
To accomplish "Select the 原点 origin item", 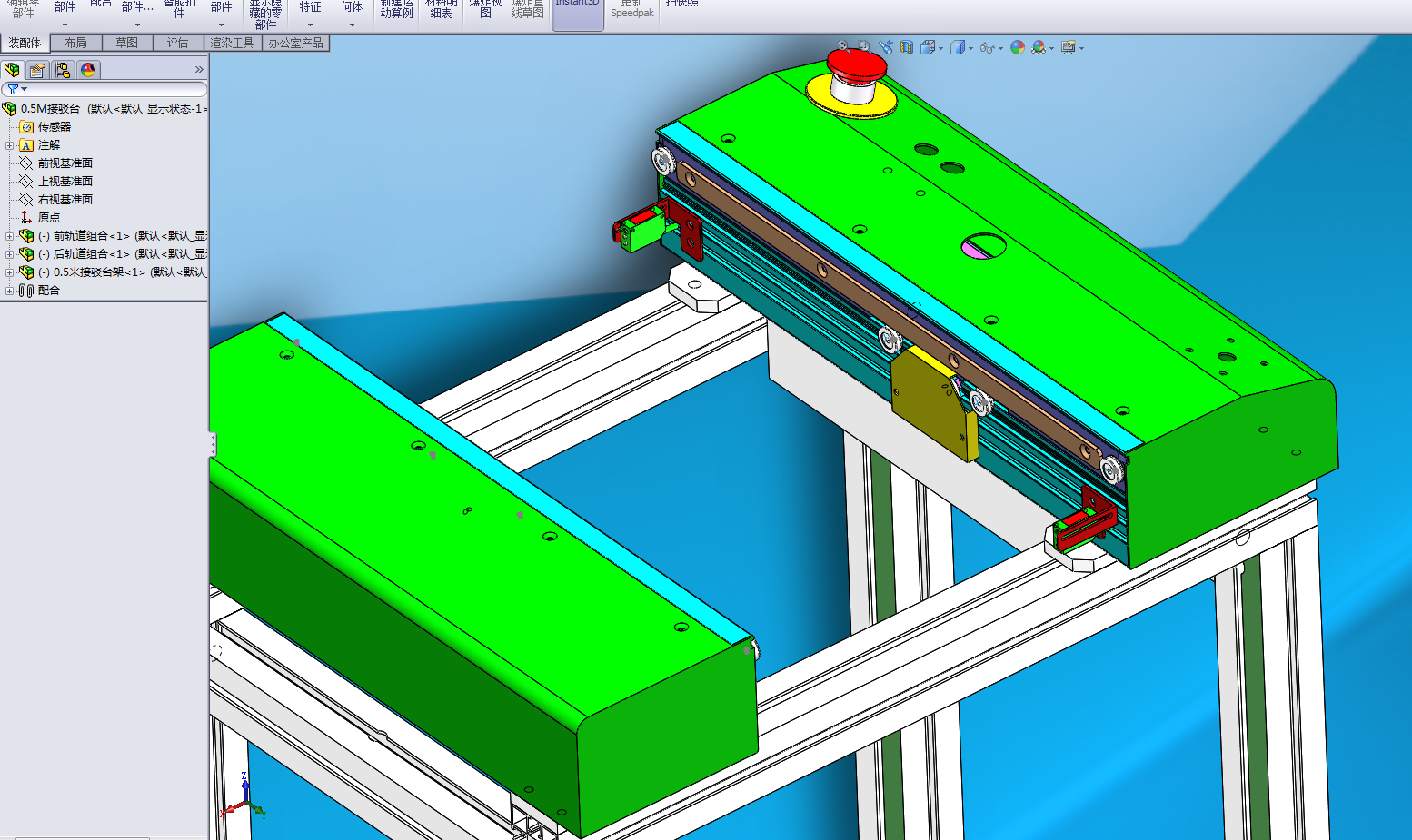I will pyautogui.click(x=40, y=218).
